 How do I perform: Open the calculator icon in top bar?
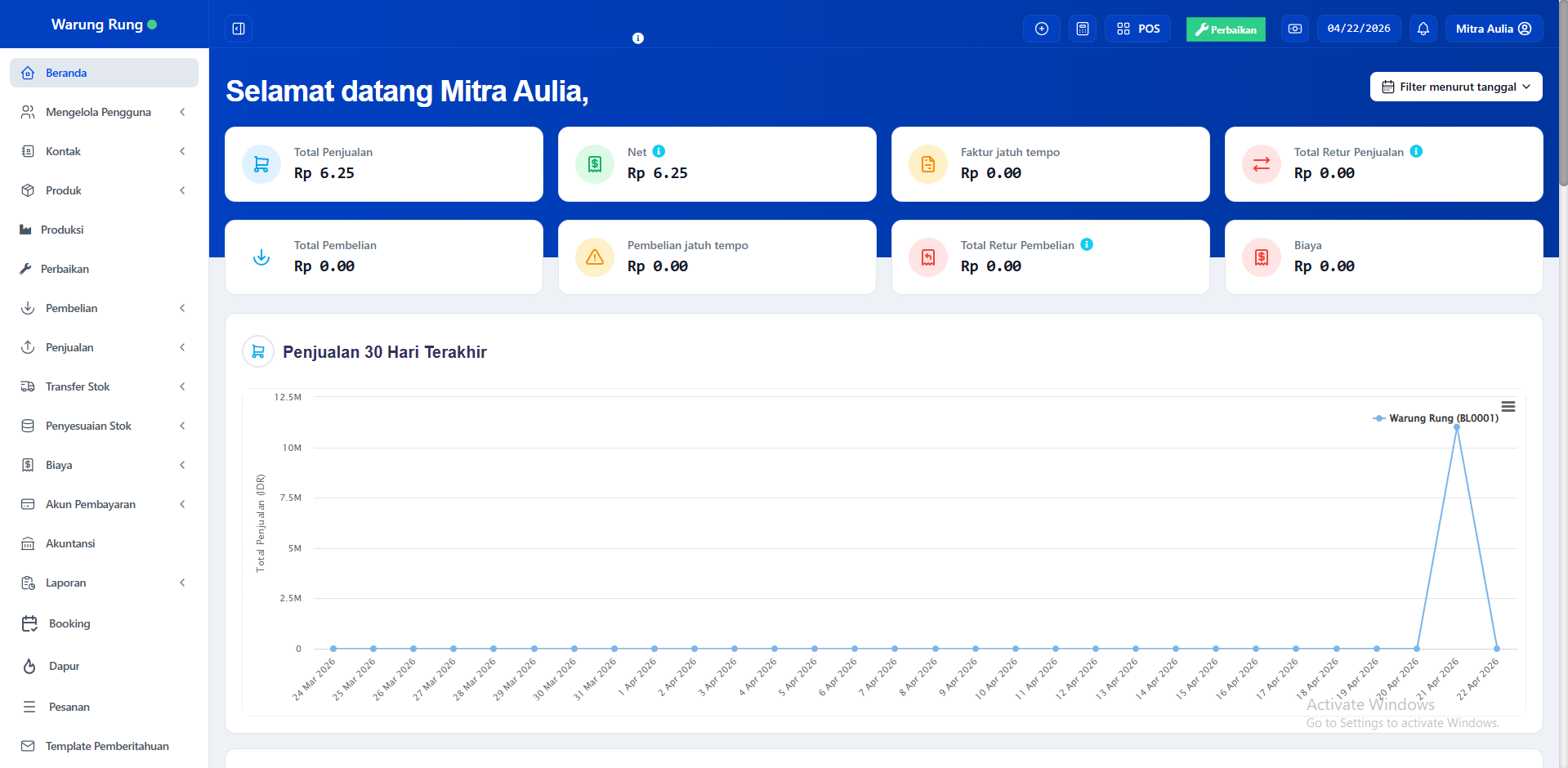coord(1082,29)
